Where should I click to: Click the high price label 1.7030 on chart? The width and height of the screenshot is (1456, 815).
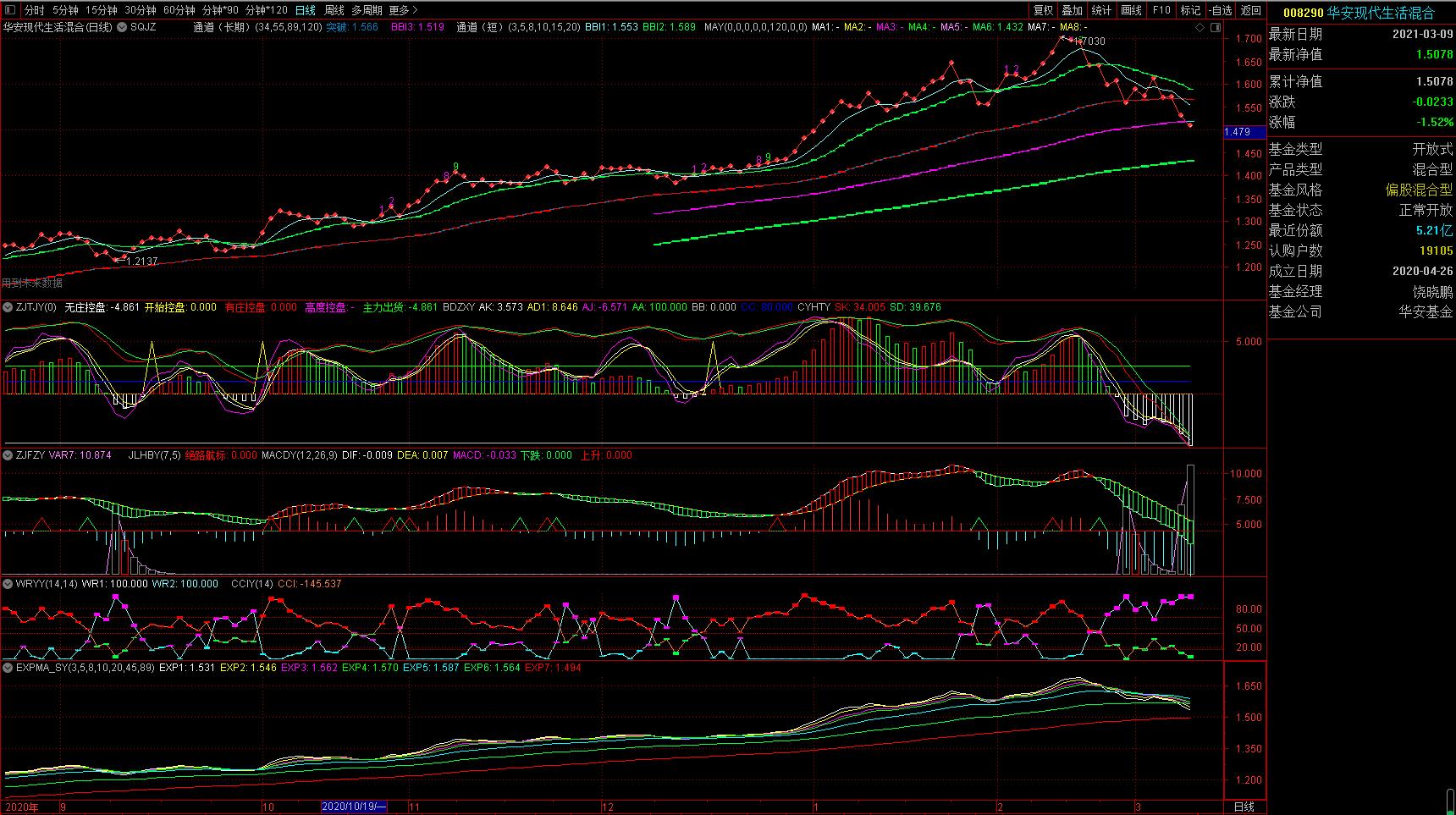click(1089, 41)
